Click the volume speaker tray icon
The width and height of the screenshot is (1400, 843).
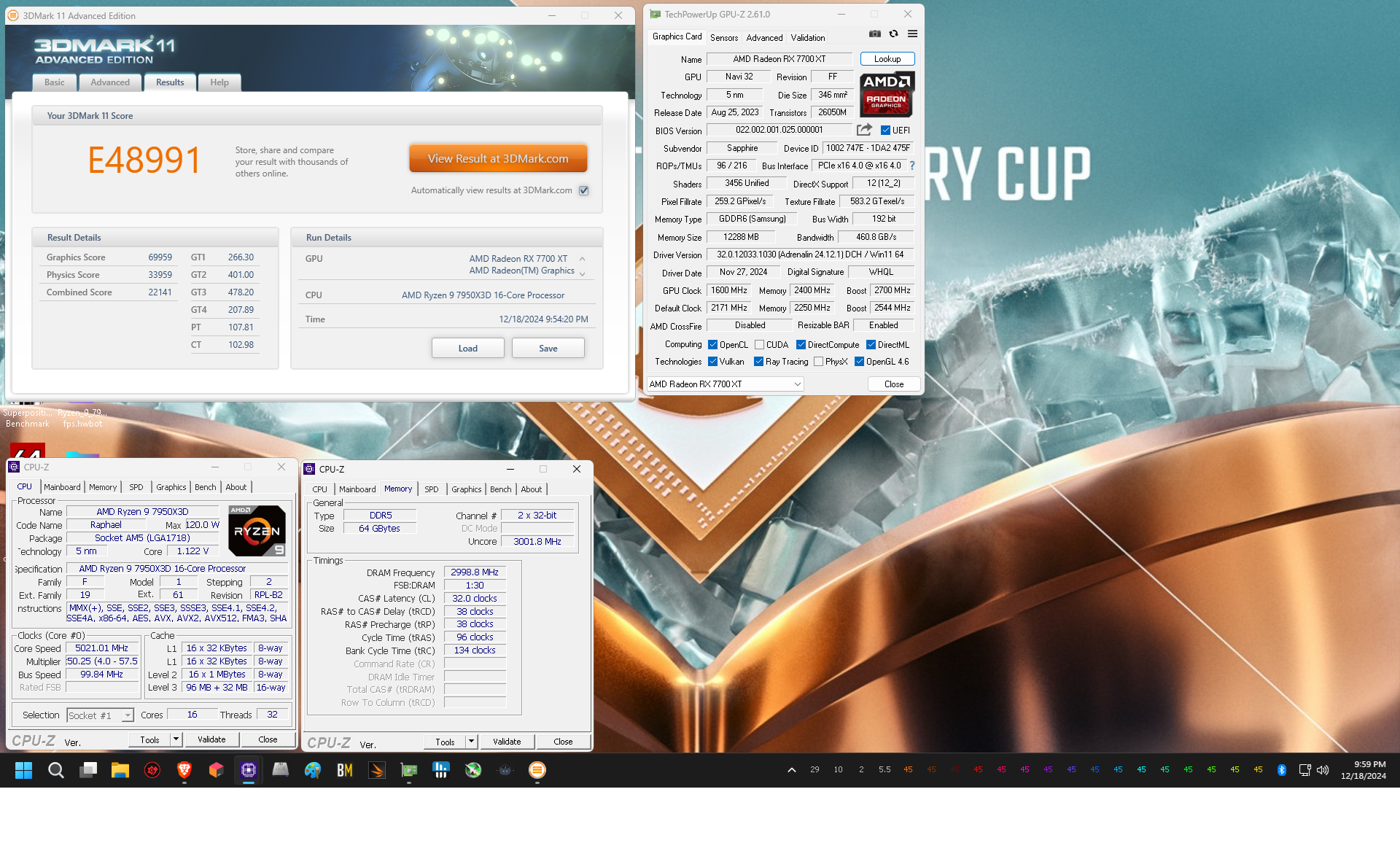(x=1323, y=770)
